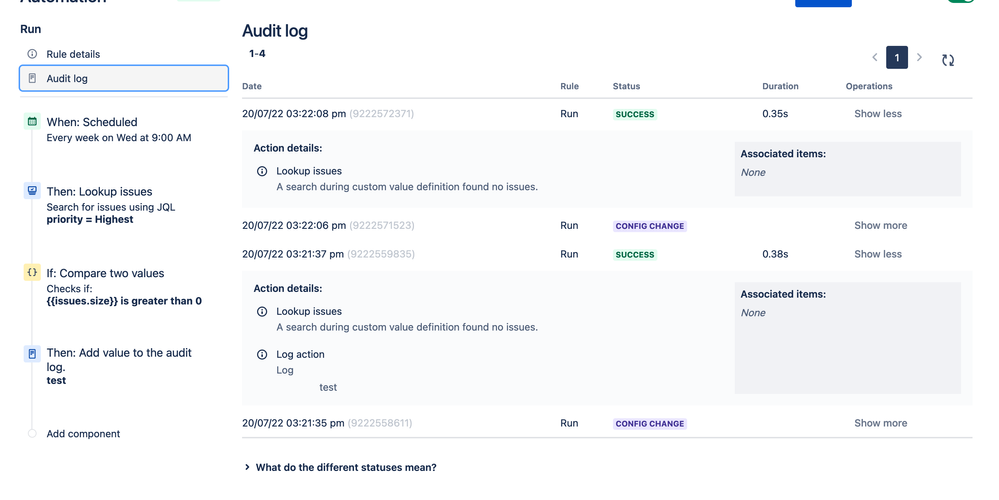Click the '1-4' results count
Screen dimensions: 999x500
pos(257,54)
